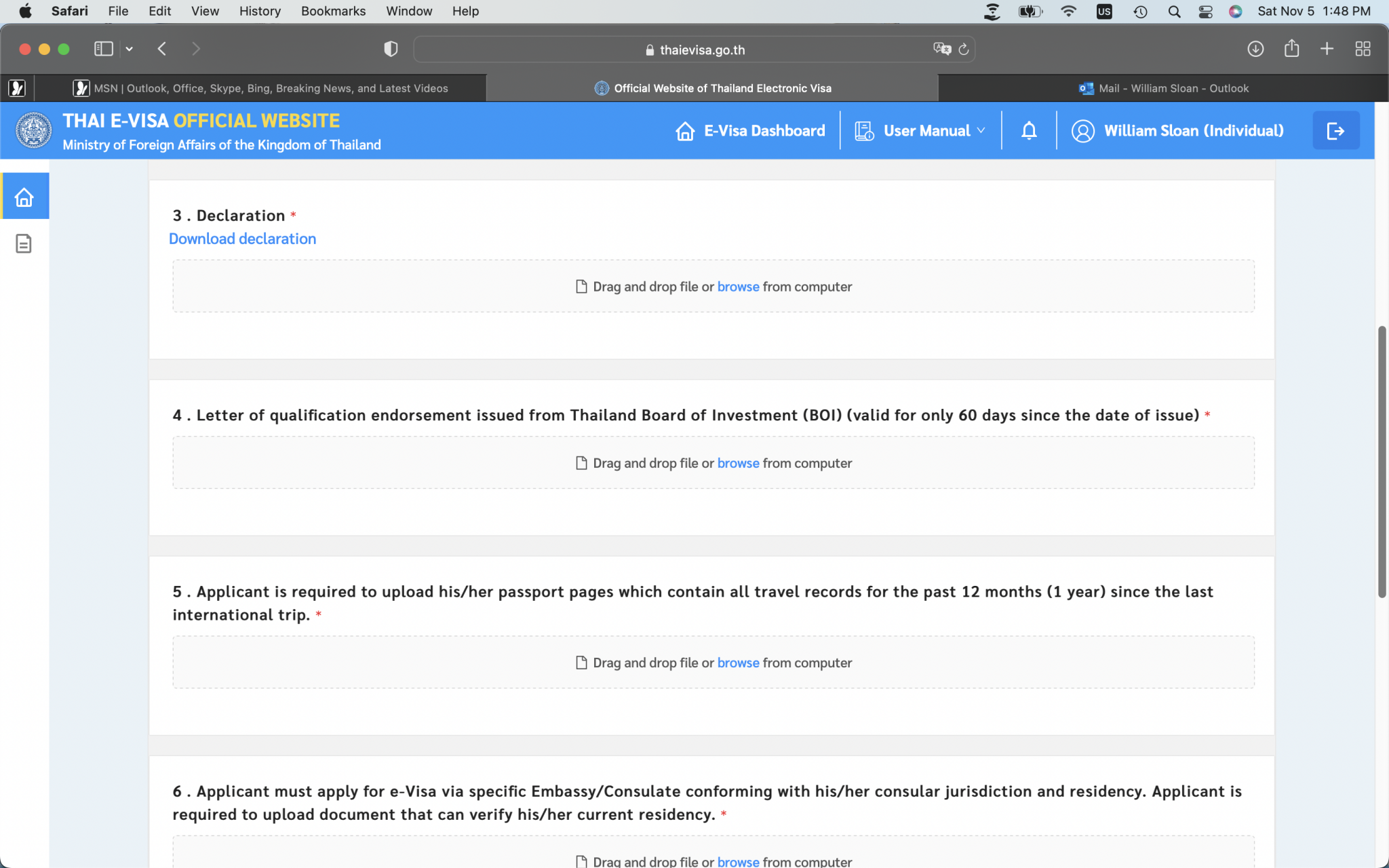Open the notifications bell
Screen dimensions: 1389x868
(x=1029, y=130)
